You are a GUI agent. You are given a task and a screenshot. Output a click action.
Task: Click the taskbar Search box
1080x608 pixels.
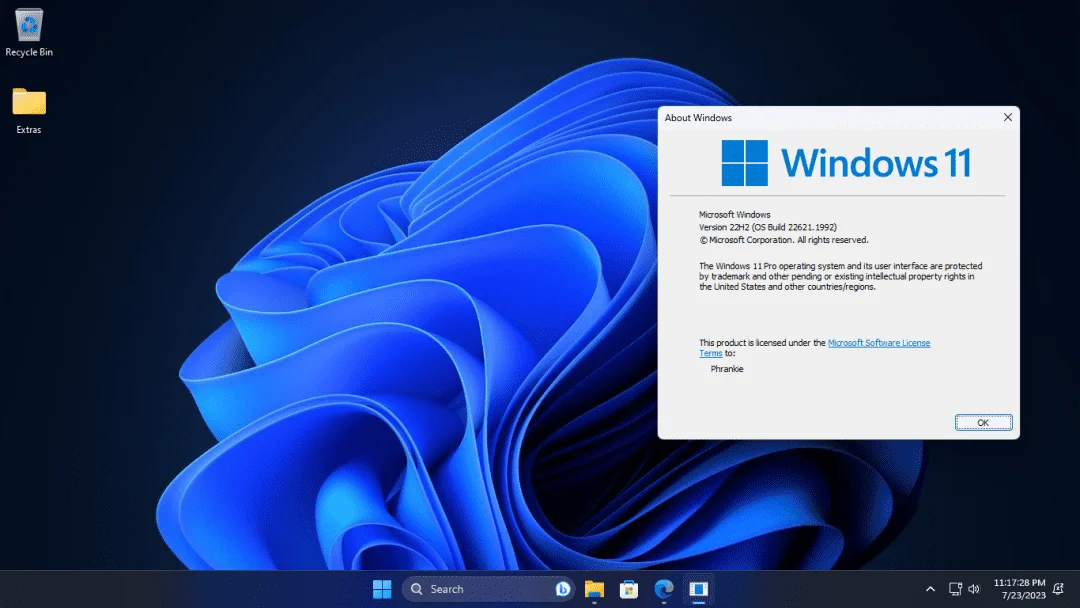click(488, 589)
